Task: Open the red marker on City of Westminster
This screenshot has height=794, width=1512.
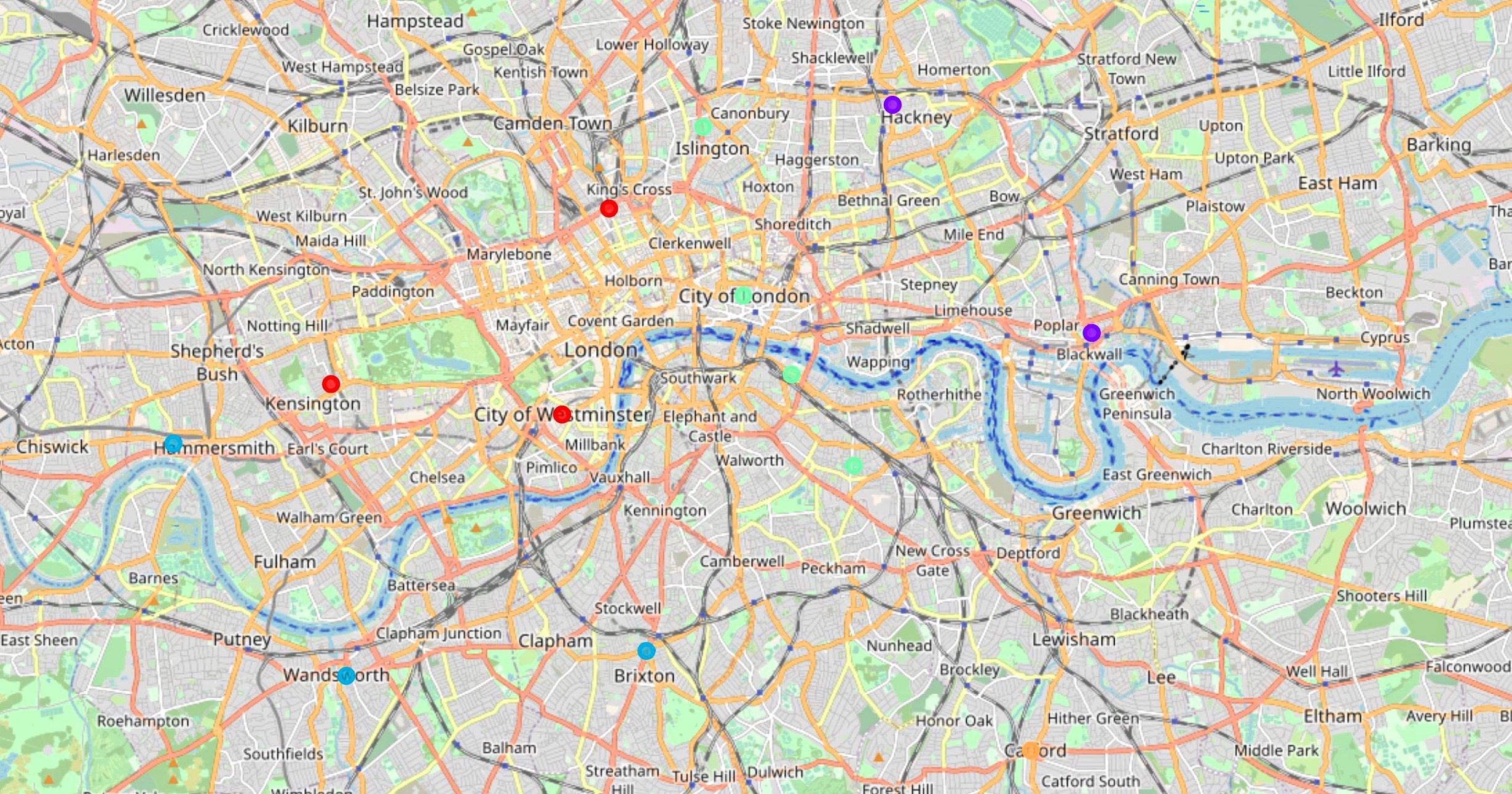Action: click(x=562, y=414)
